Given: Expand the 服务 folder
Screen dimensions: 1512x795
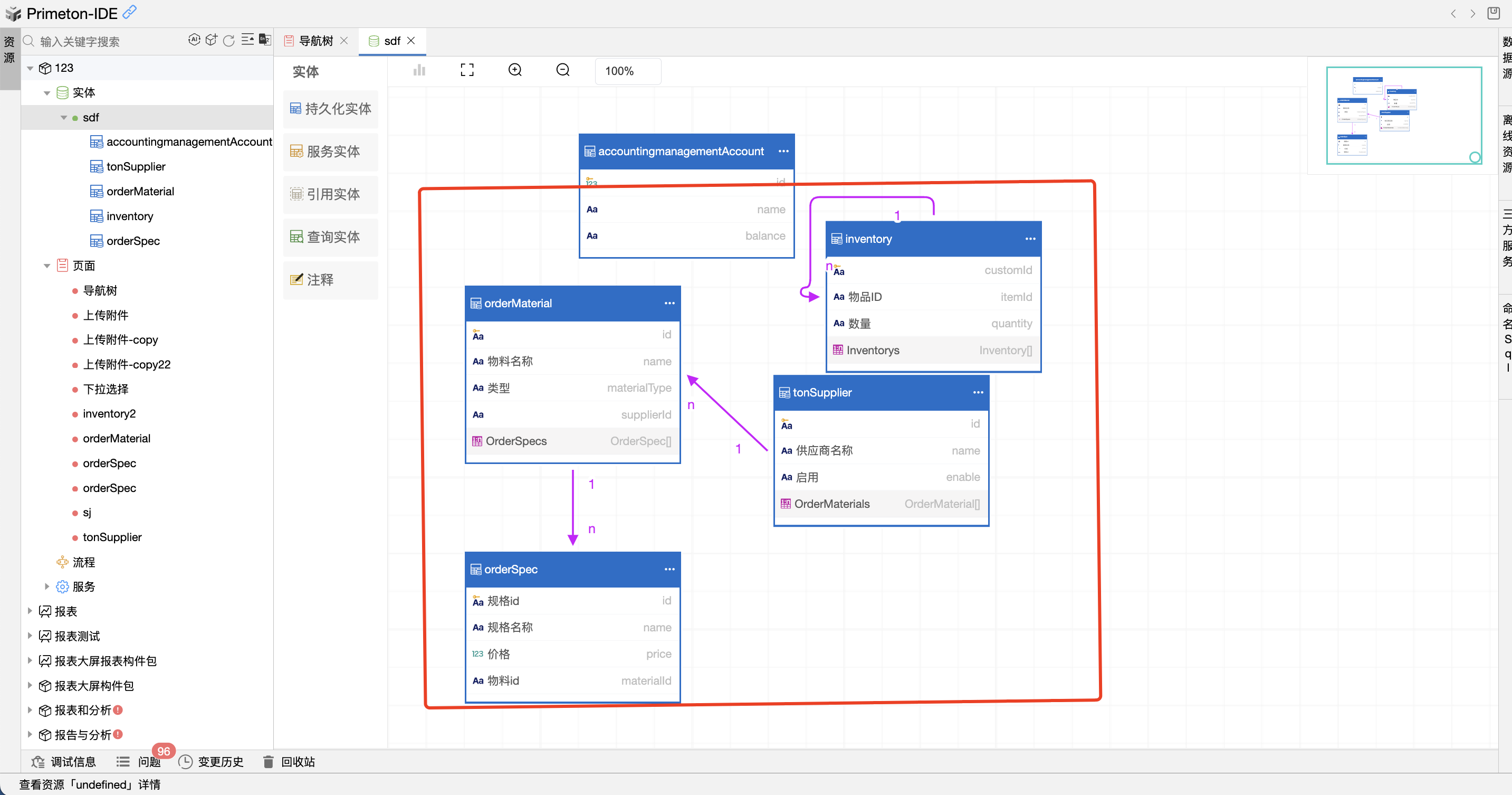Looking at the screenshot, I should pos(46,586).
